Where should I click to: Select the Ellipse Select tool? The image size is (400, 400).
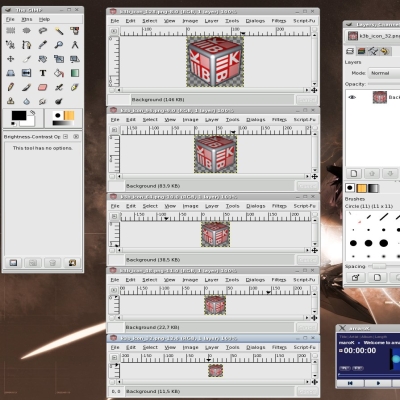[27, 31]
